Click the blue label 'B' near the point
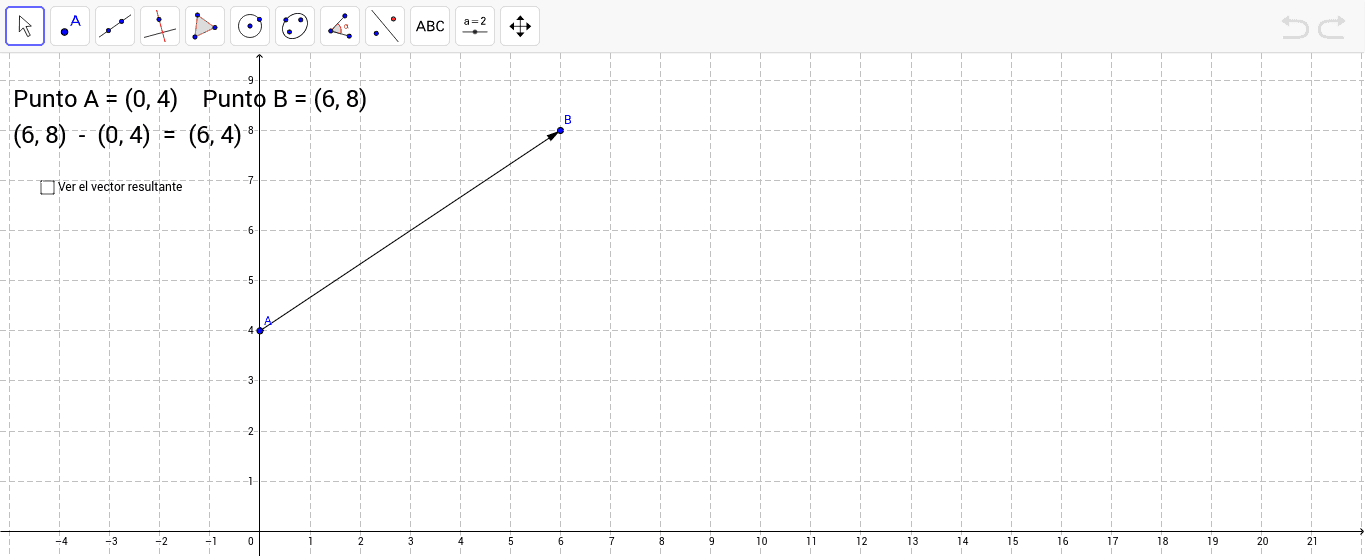The height and width of the screenshot is (558, 1366). pos(568,119)
